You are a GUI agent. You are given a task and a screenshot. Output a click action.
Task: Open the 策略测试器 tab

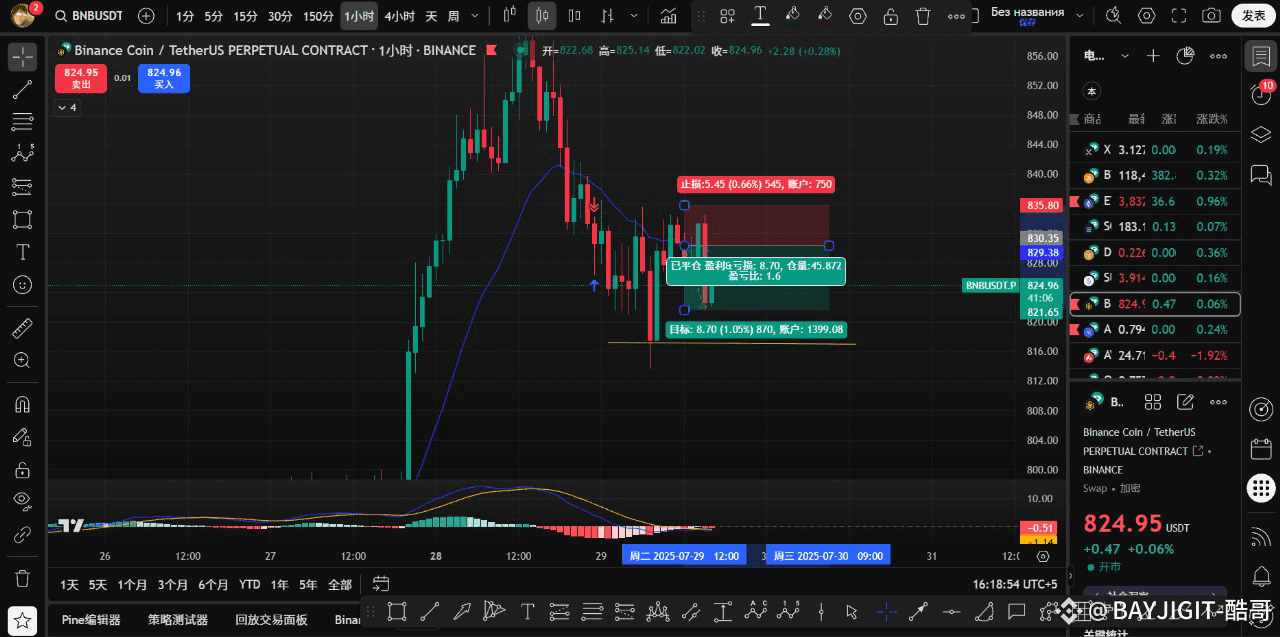click(178, 620)
